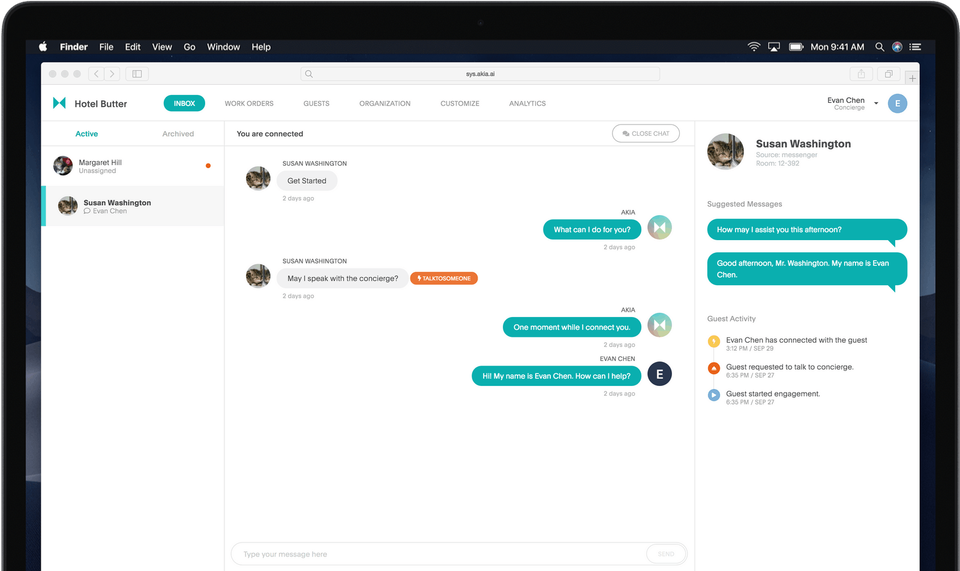Click the Hotel Butter logo icon
This screenshot has width=960, height=571.
[x=59, y=103]
